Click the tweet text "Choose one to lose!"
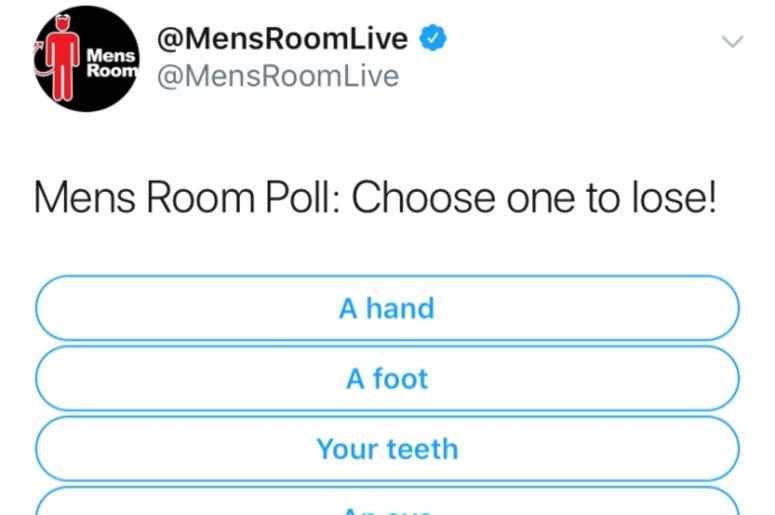The image size is (775, 515). point(534,198)
